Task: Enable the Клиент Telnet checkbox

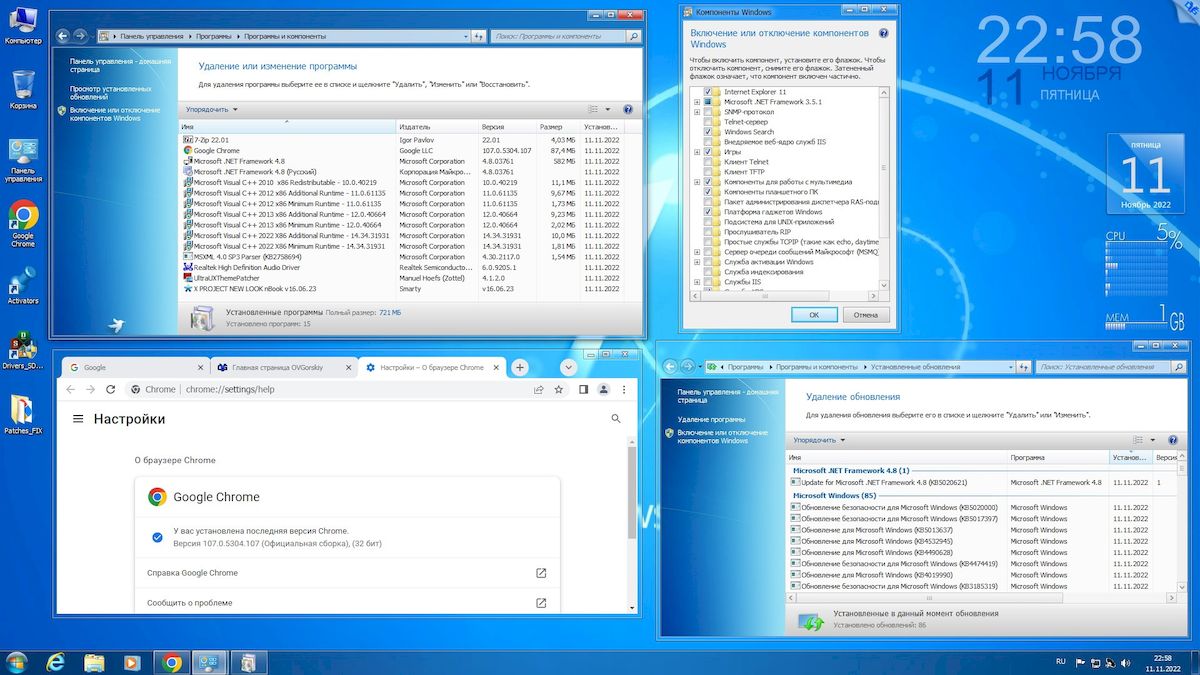Action: click(x=708, y=162)
